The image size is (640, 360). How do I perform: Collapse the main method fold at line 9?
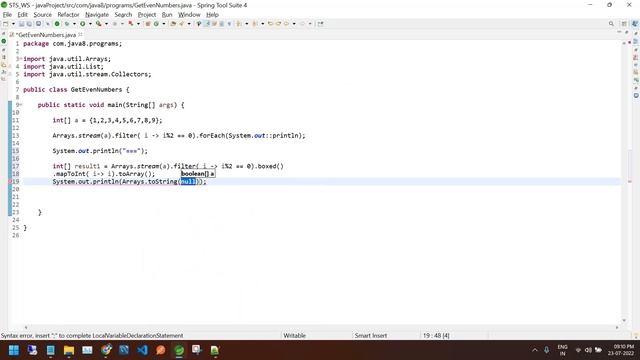(x=21, y=105)
